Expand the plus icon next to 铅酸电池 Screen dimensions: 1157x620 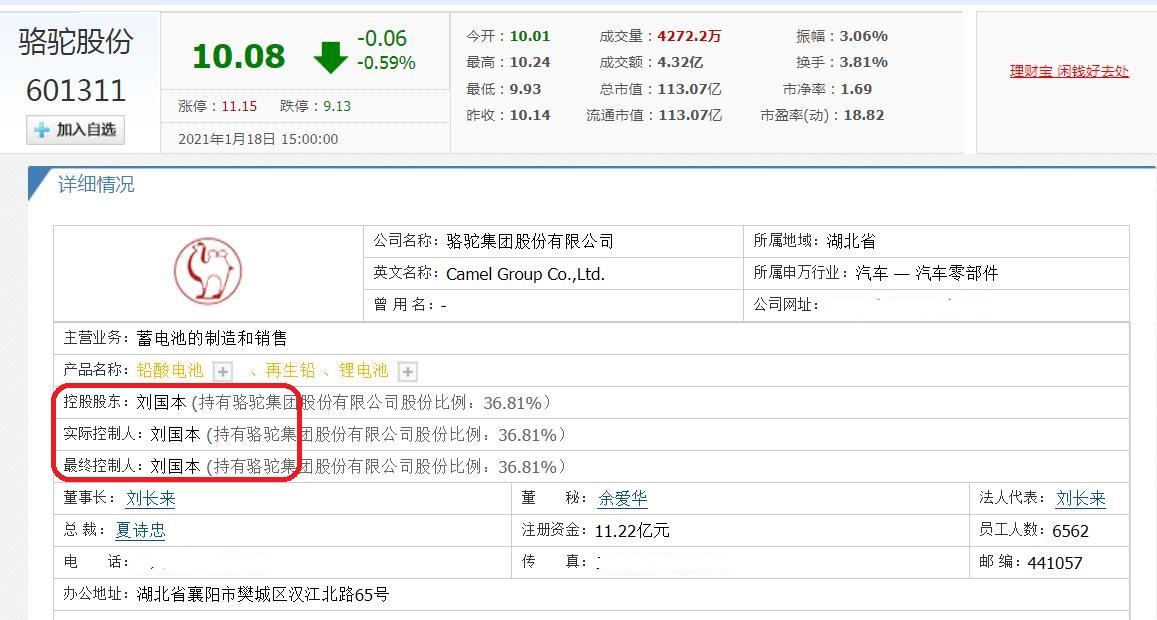(x=223, y=371)
